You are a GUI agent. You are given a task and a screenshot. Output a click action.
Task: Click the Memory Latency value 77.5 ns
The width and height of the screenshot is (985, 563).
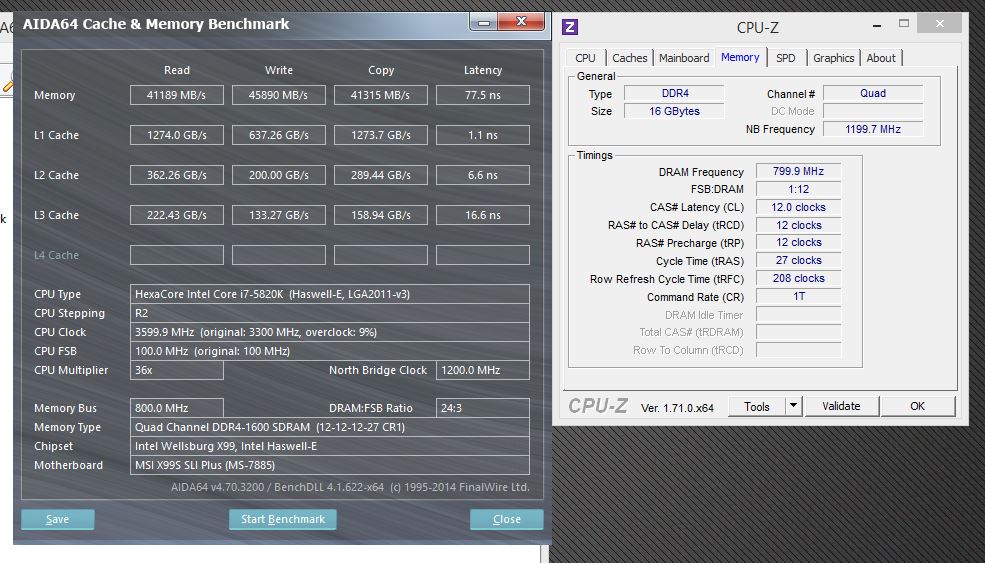(482, 95)
